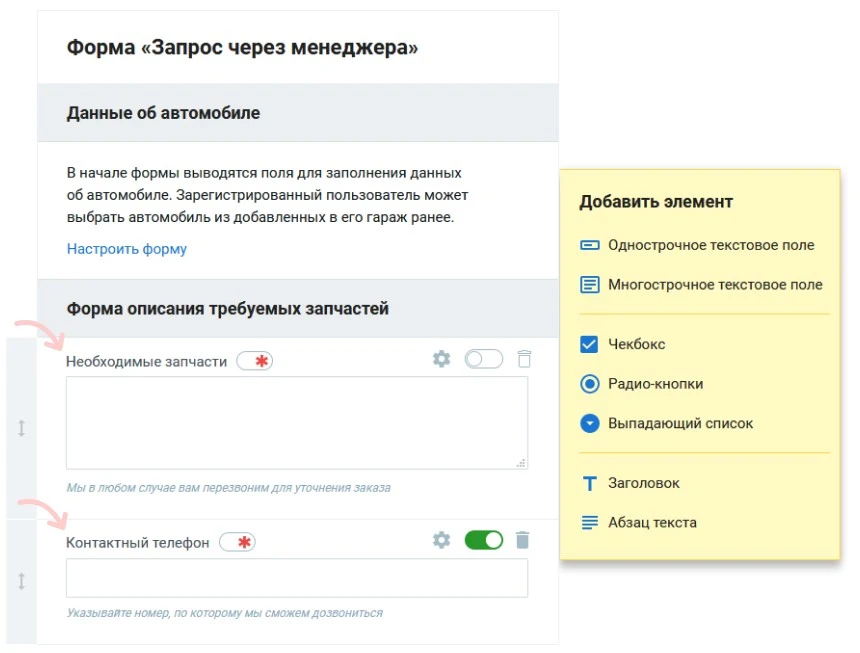Click the Данные об автомобиле section header

(x=162, y=113)
